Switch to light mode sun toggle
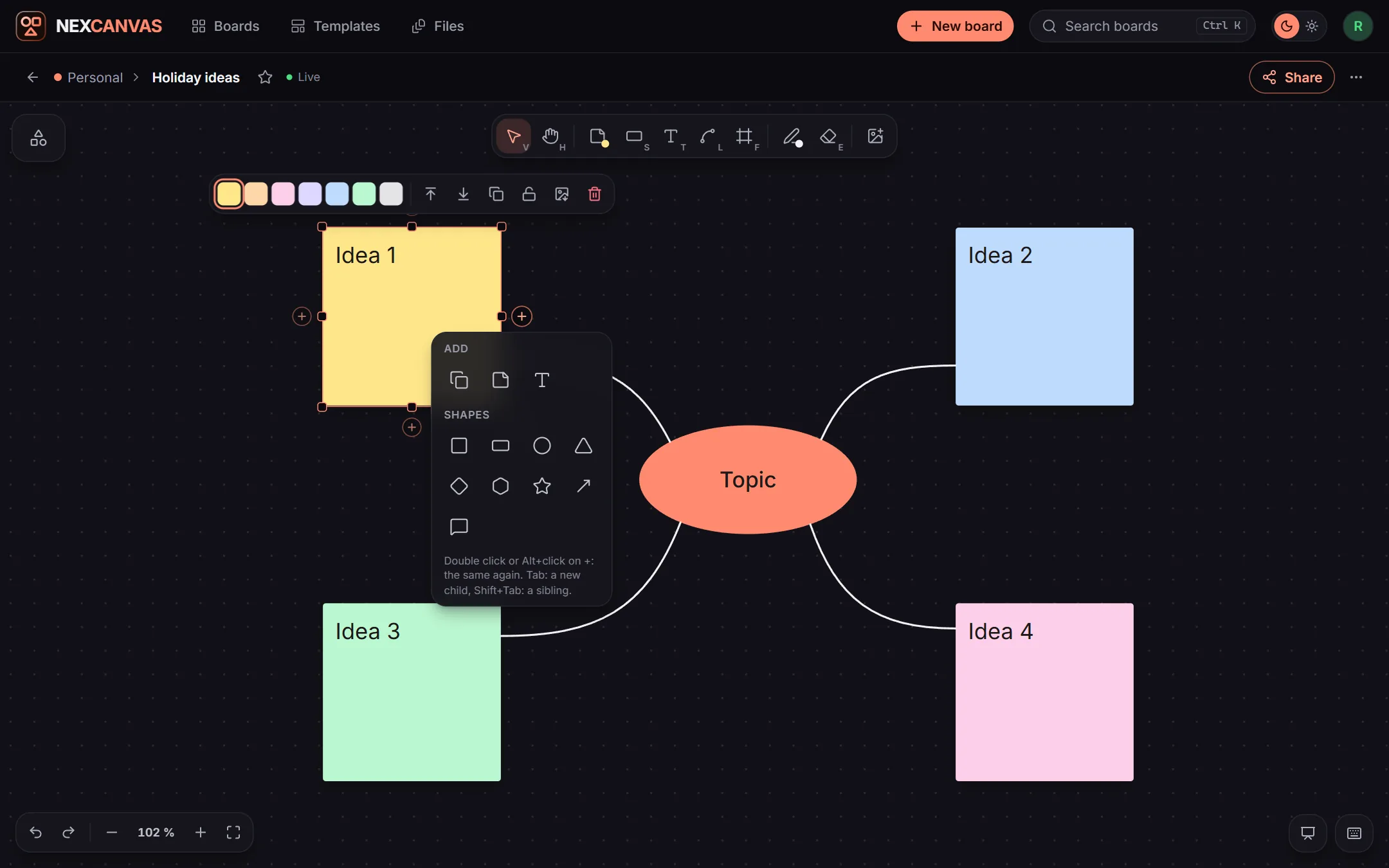This screenshot has height=868, width=1389. tap(1312, 26)
